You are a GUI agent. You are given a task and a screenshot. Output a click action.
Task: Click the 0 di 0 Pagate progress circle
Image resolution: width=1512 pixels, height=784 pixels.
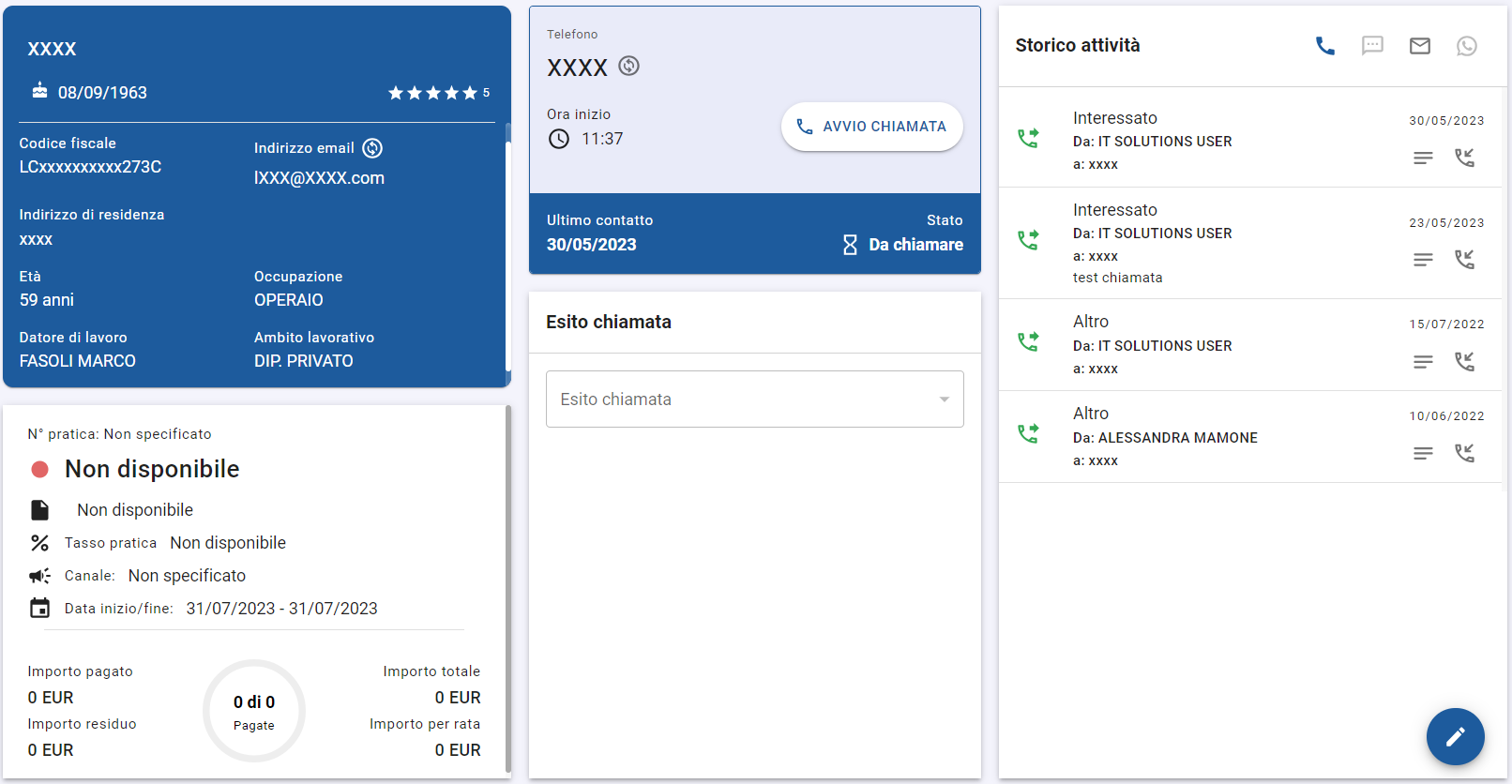[254, 711]
